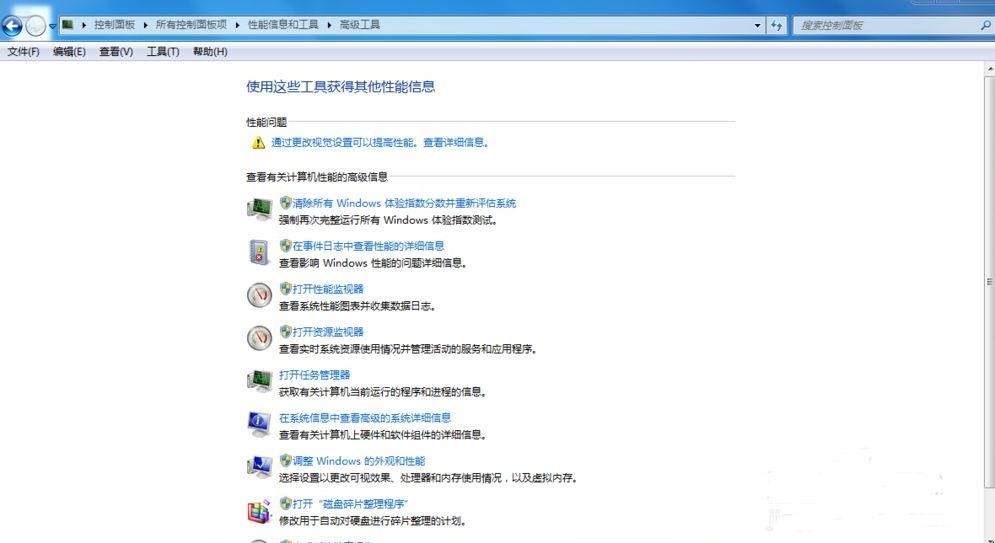Open link 打开资源监视器

[x=328, y=332]
